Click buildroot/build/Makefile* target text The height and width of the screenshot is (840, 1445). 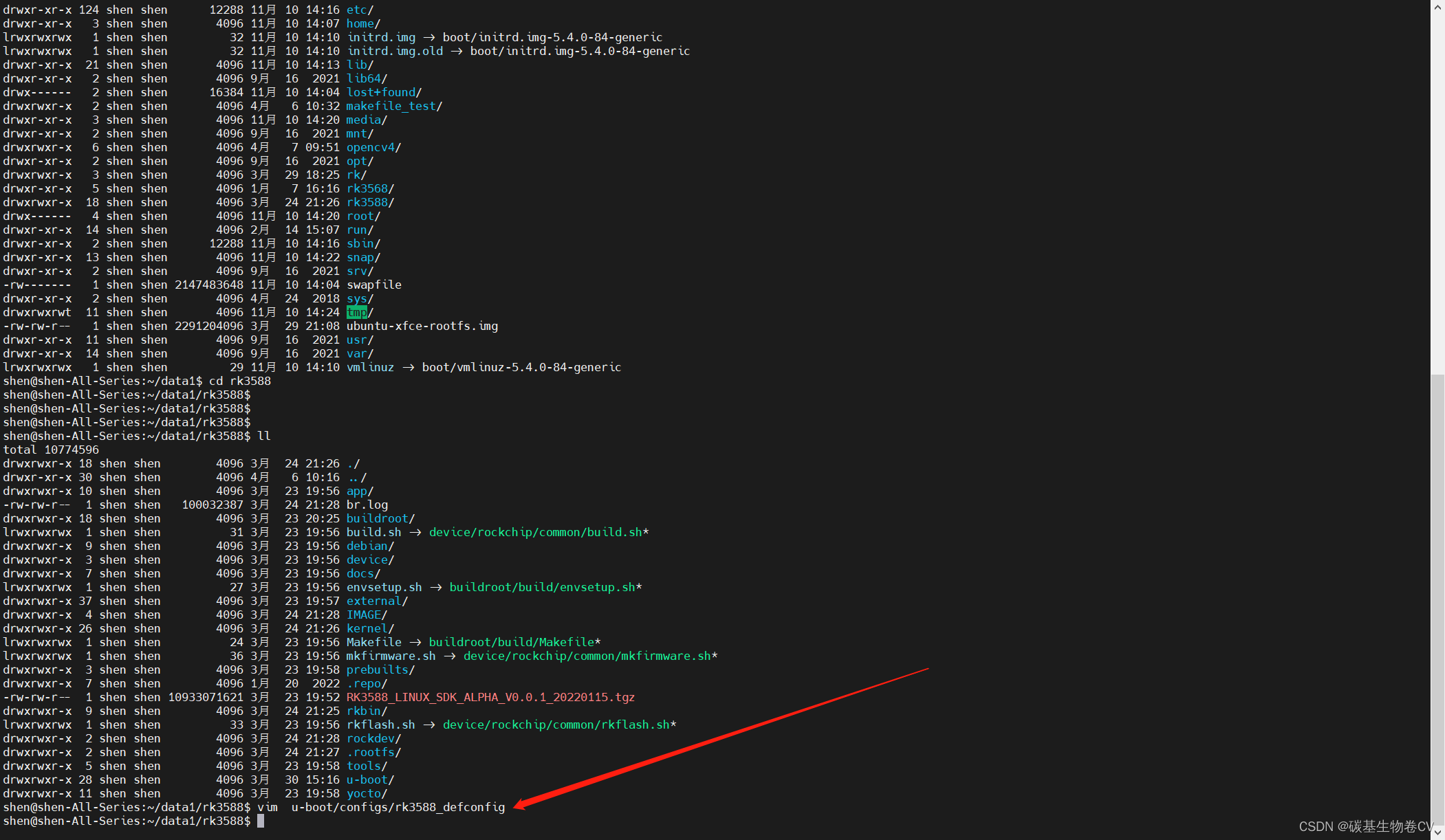coord(515,642)
